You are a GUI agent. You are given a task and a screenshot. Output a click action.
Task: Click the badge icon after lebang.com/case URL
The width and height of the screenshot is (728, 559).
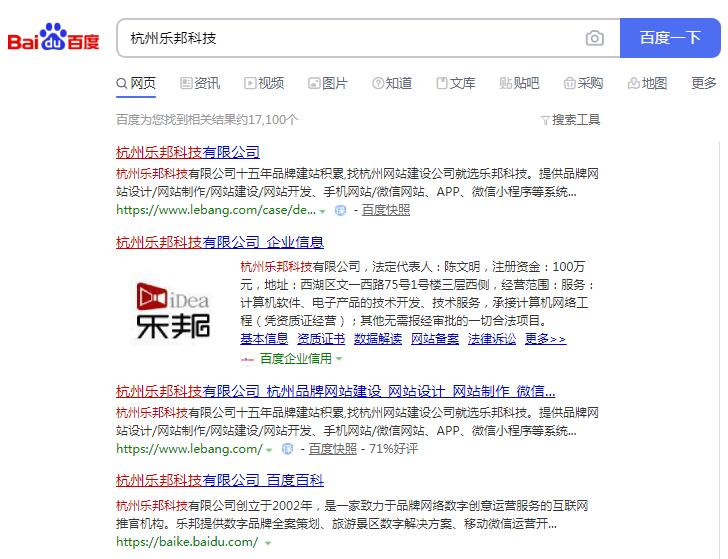pos(340,210)
